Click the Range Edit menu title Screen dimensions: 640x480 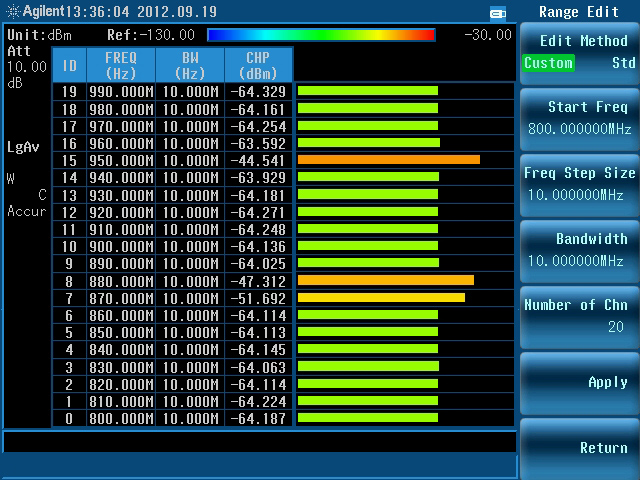[579, 12]
